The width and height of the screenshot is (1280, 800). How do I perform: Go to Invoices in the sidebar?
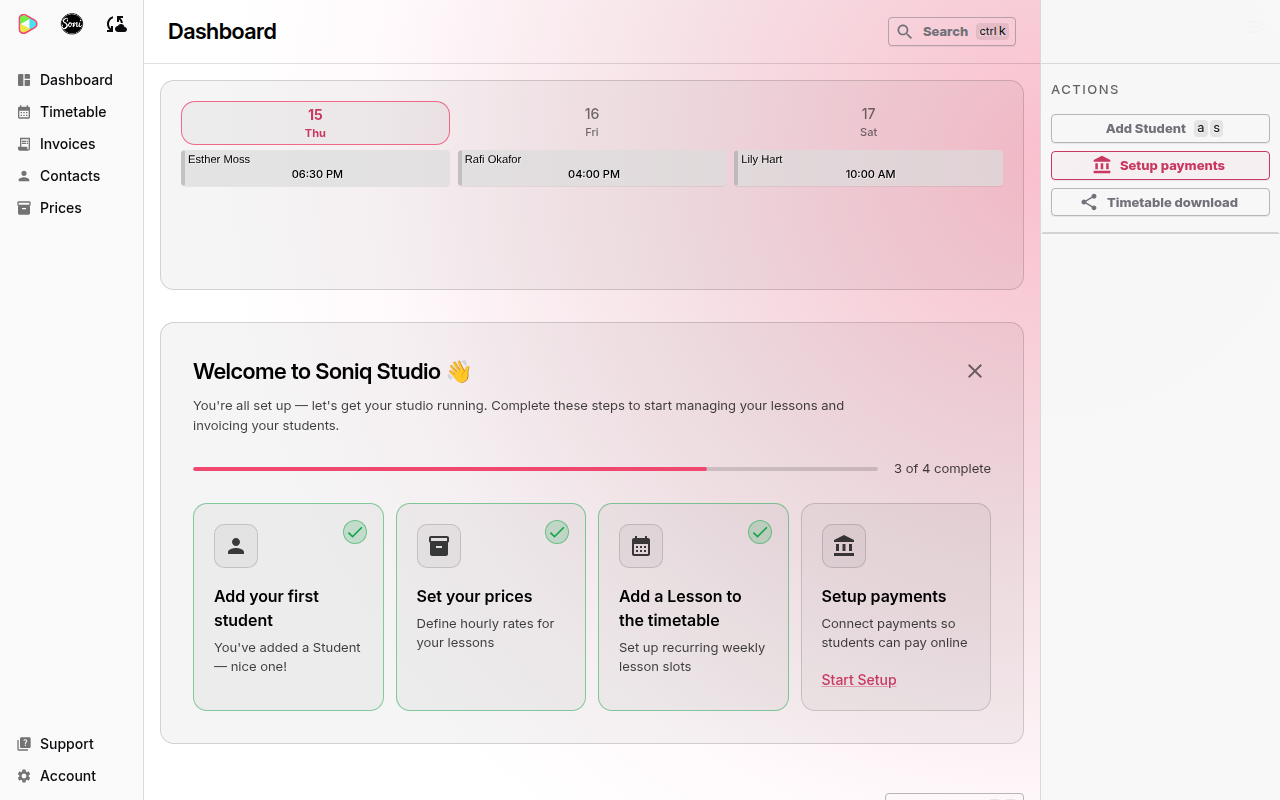point(71,144)
